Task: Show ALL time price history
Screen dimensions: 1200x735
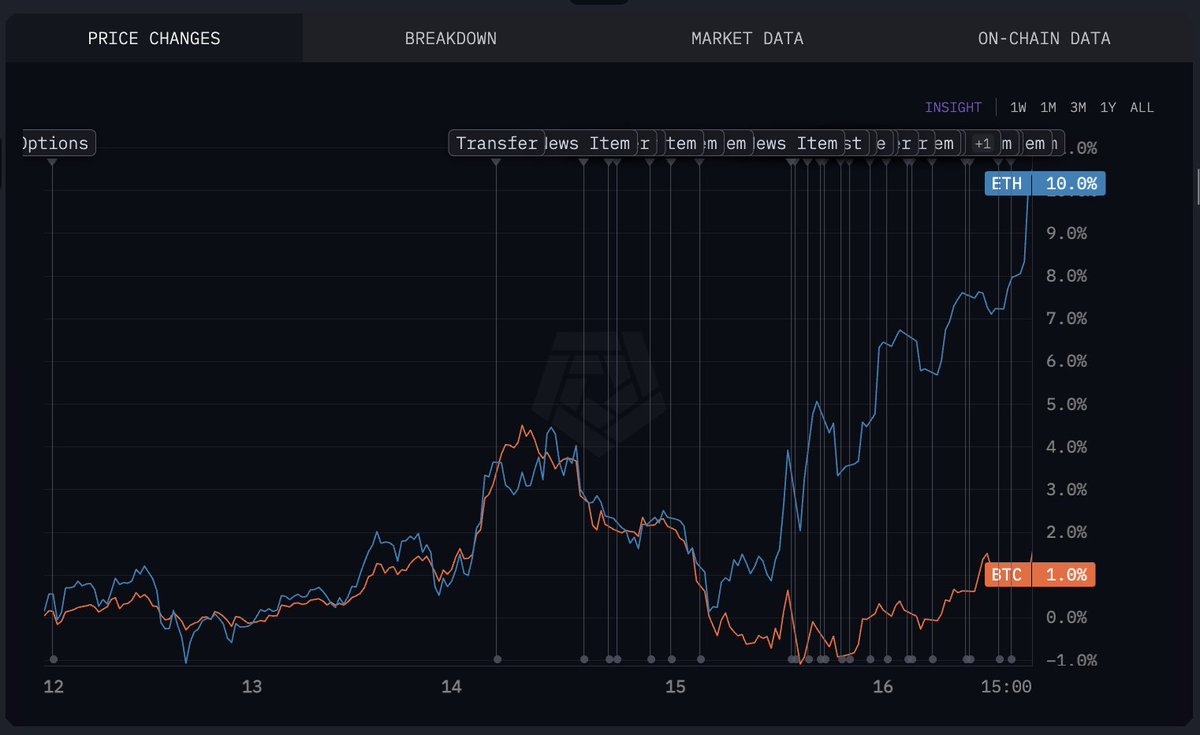Action: pos(1142,107)
